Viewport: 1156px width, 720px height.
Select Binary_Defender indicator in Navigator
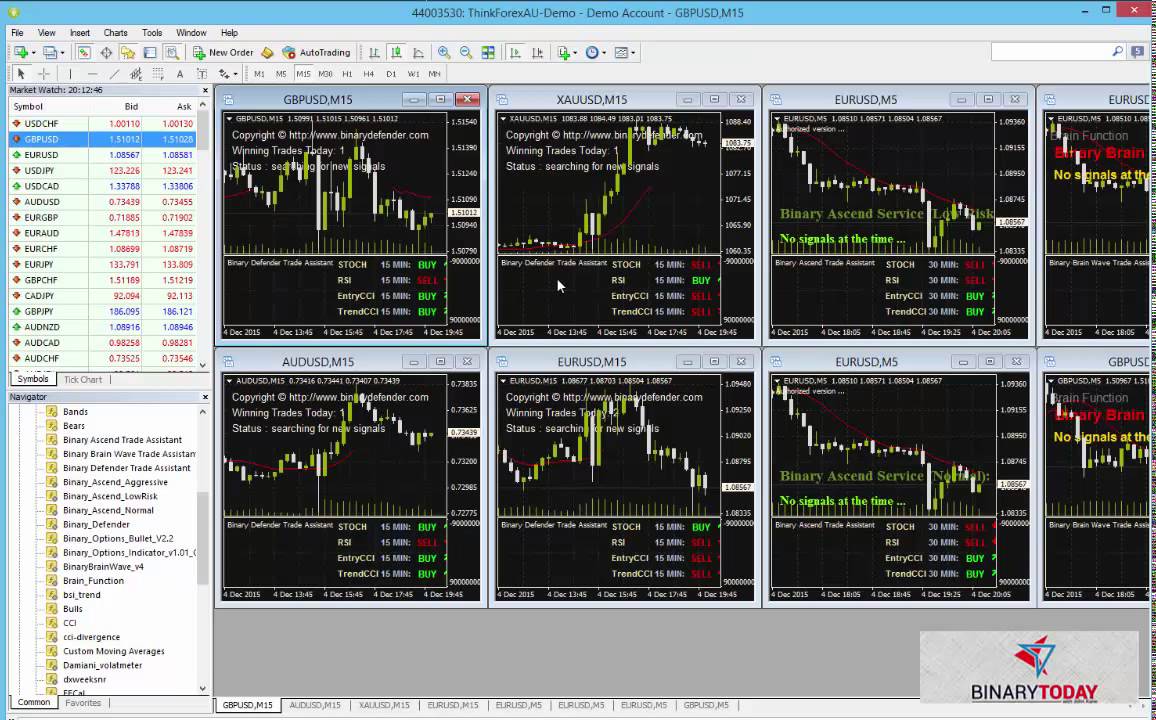click(96, 525)
